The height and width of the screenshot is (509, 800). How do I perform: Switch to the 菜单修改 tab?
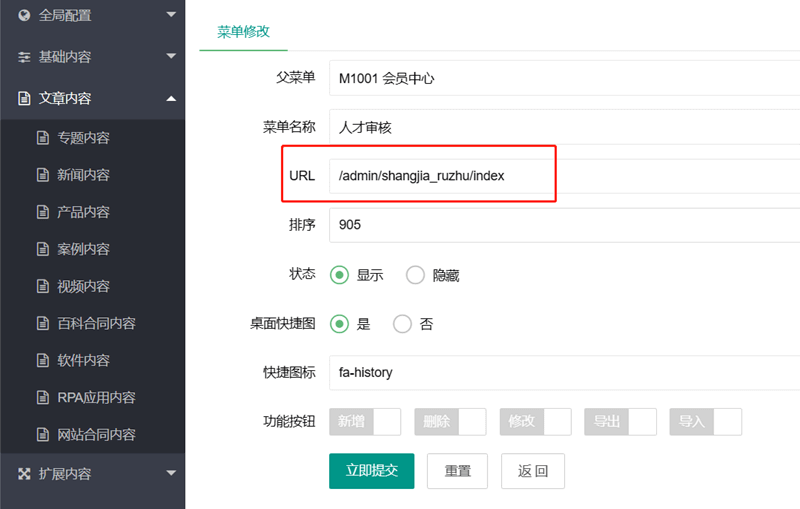pyautogui.click(x=243, y=32)
